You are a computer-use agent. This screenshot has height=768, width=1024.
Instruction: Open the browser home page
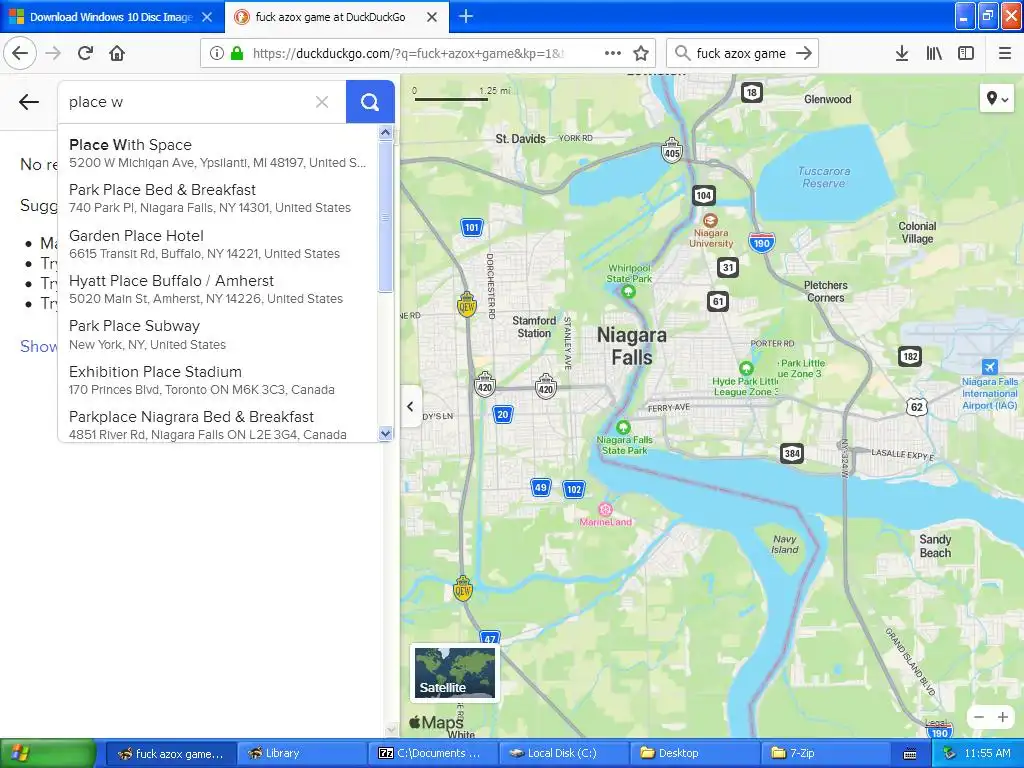[x=117, y=53]
